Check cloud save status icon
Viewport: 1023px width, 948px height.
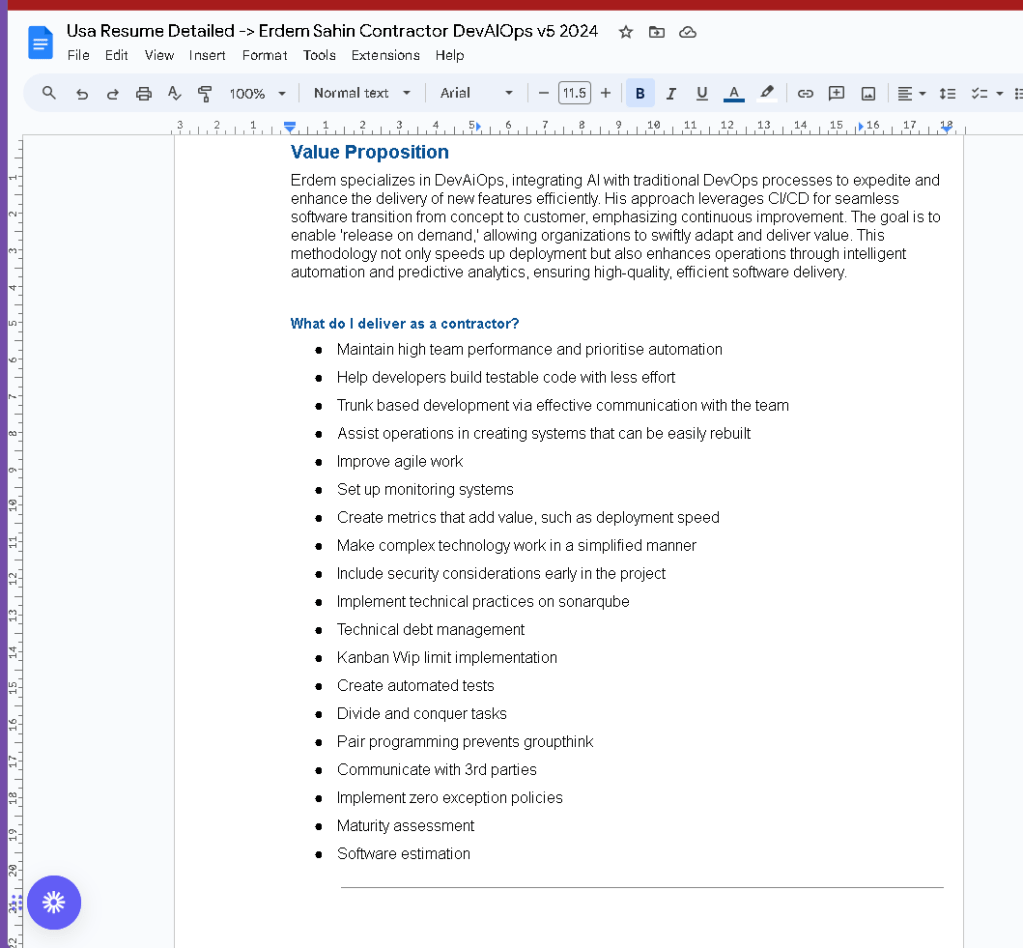click(x=688, y=32)
